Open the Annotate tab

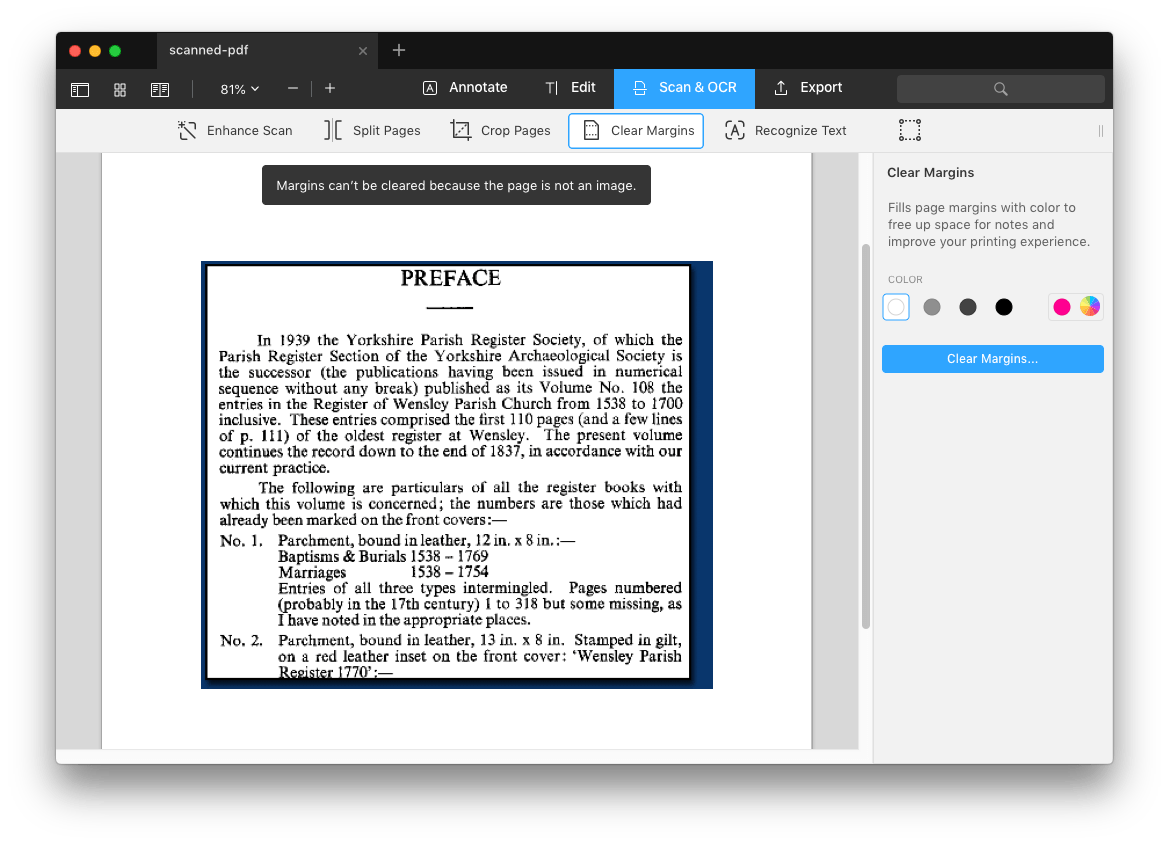[x=465, y=87]
